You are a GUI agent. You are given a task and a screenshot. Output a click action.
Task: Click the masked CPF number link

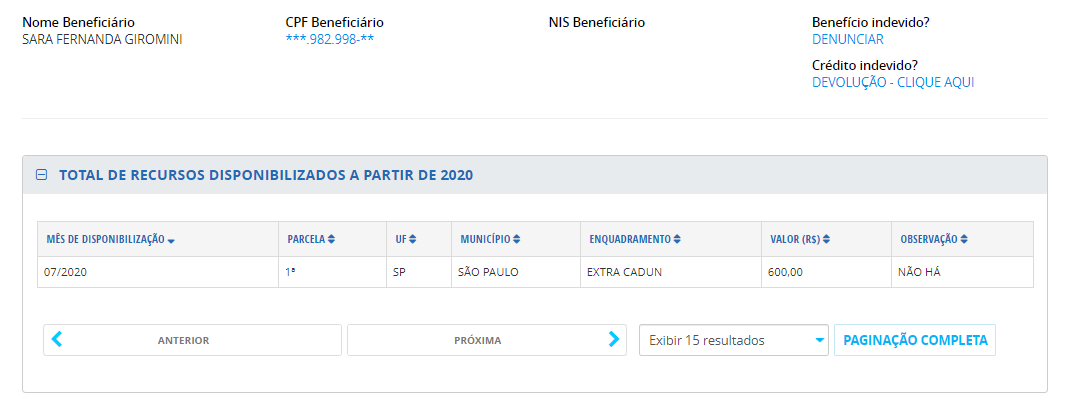(330, 40)
